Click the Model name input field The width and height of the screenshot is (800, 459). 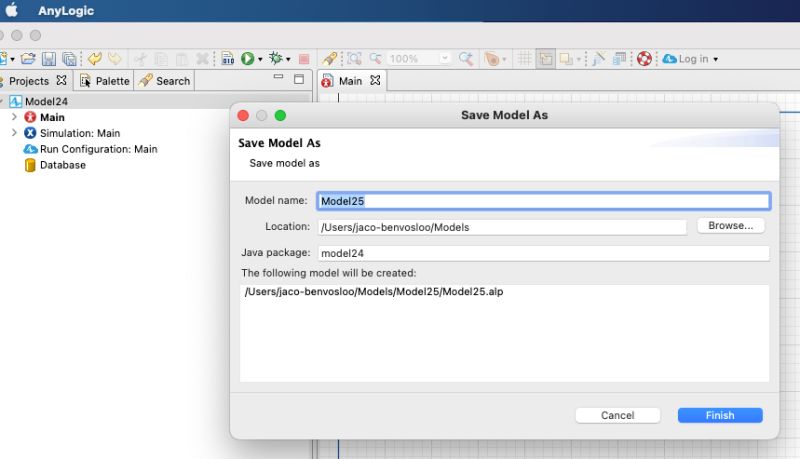(x=543, y=201)
